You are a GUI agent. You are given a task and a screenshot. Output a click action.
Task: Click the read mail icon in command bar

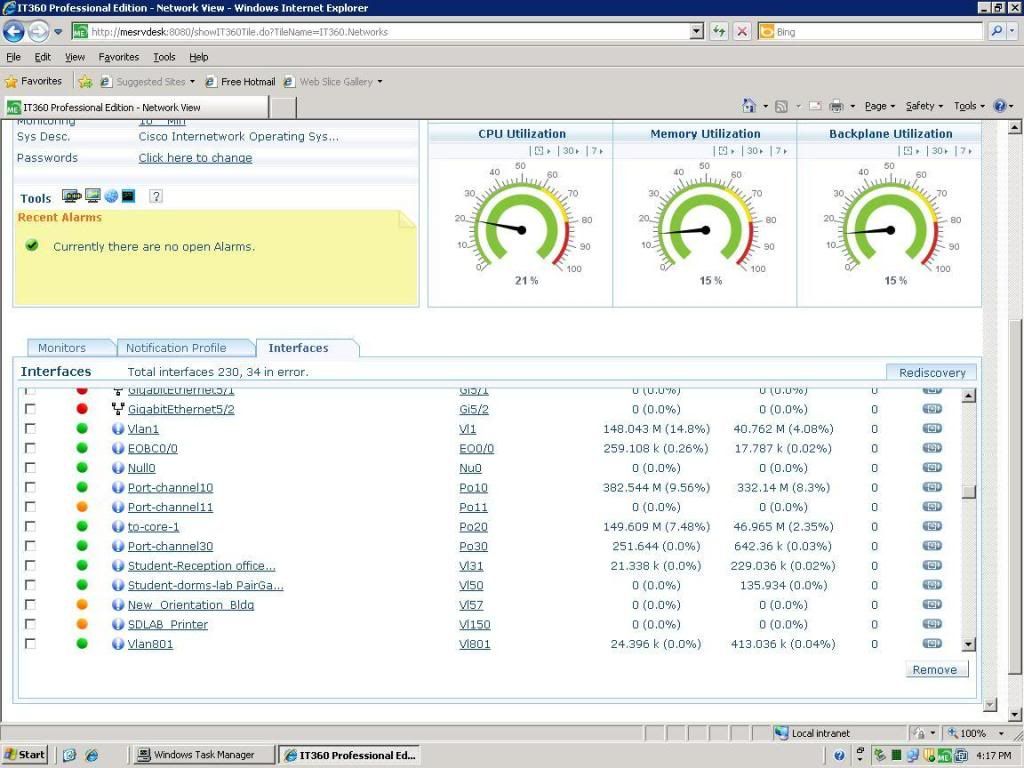pos(815,106)
